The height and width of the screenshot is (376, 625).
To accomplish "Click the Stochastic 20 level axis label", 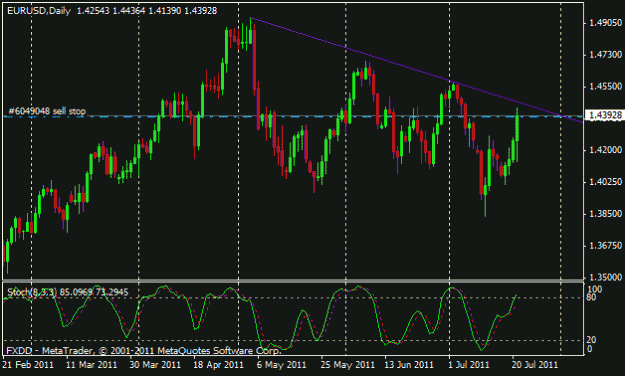I will tap(592, 340).
